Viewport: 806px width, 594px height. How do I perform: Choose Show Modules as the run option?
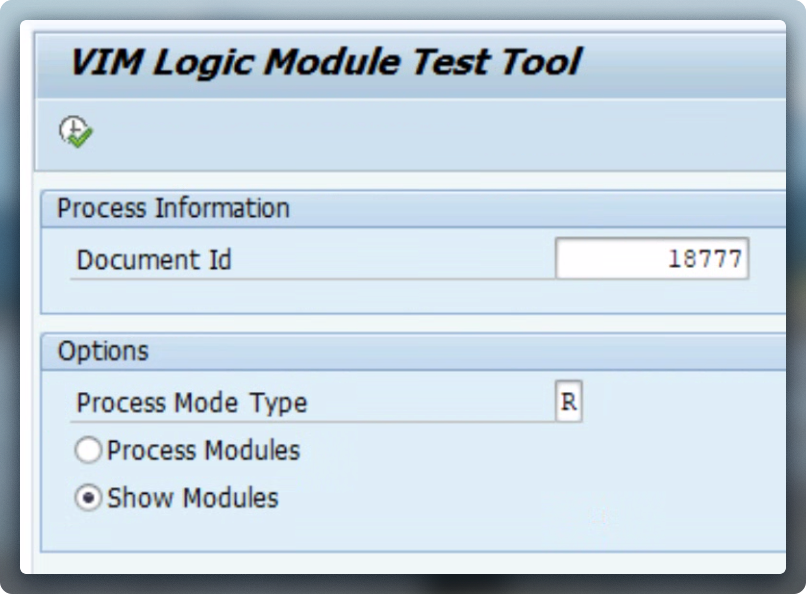[88, 498]
